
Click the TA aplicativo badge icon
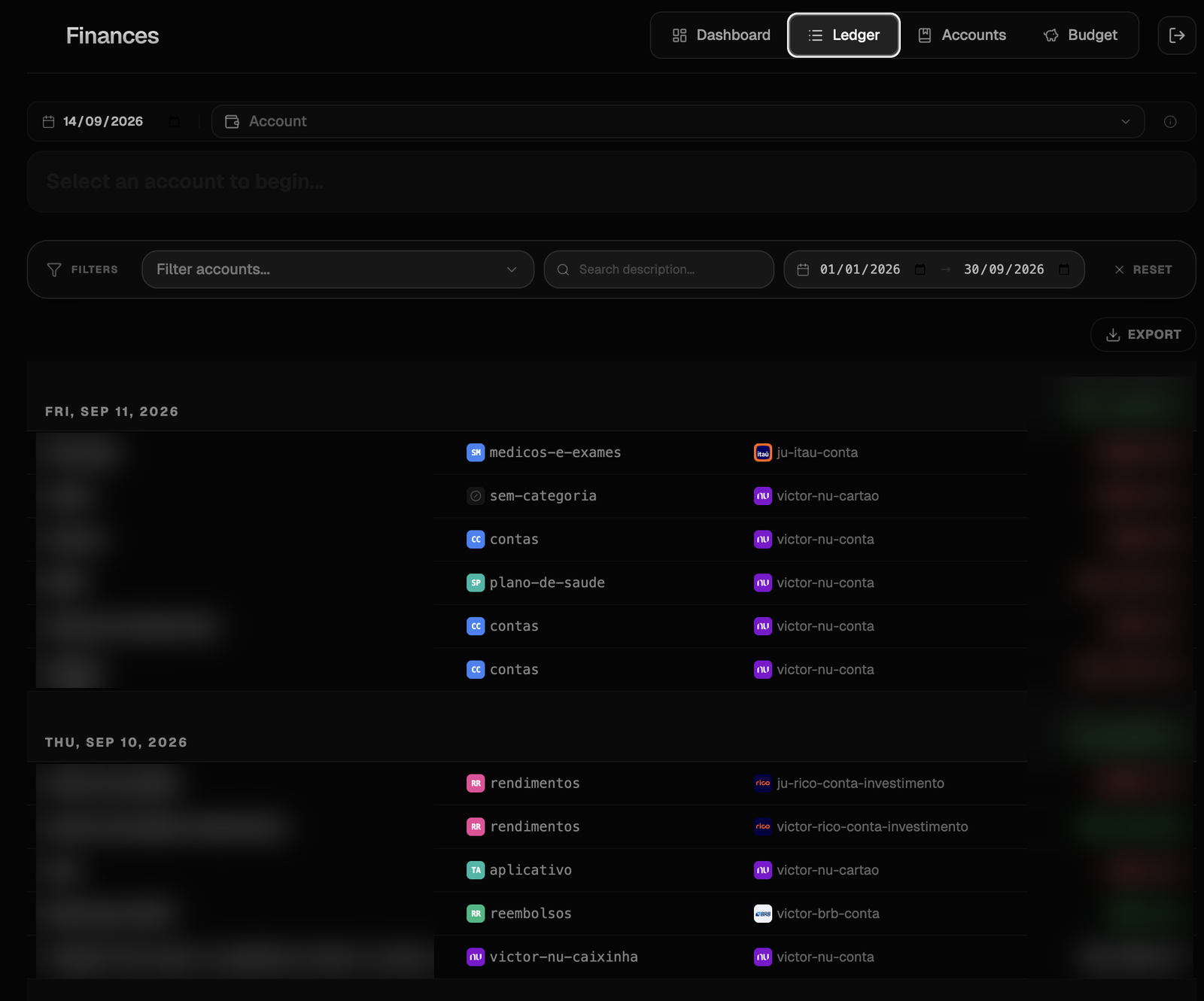pos(476,870)
